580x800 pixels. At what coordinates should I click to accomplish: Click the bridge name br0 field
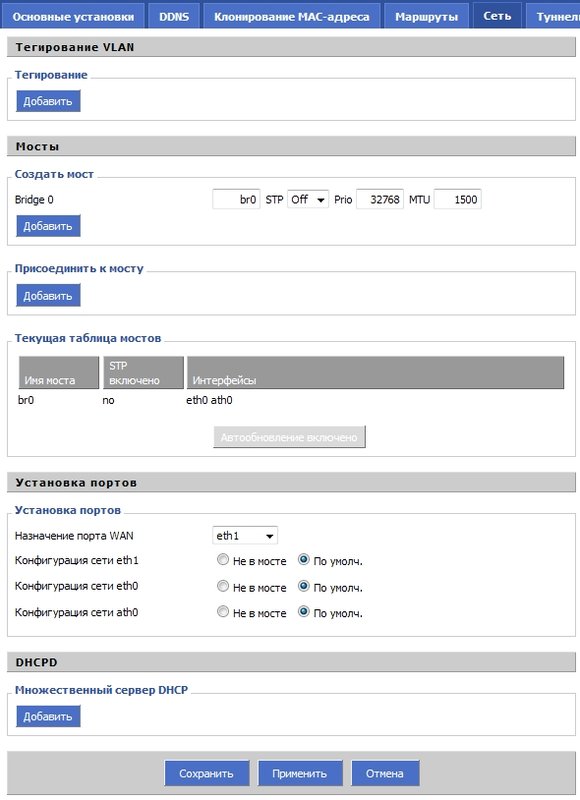(x=236, y=199)
